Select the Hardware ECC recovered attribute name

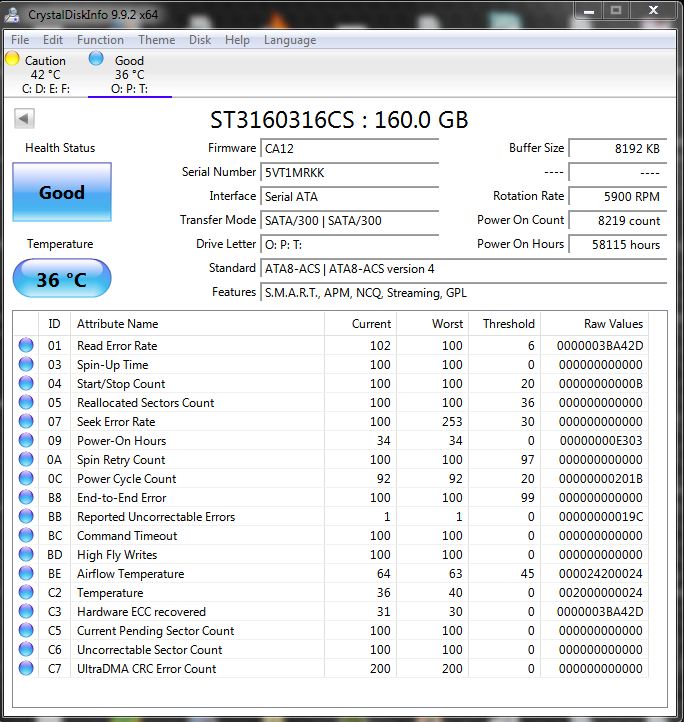(x=141, y=611)
